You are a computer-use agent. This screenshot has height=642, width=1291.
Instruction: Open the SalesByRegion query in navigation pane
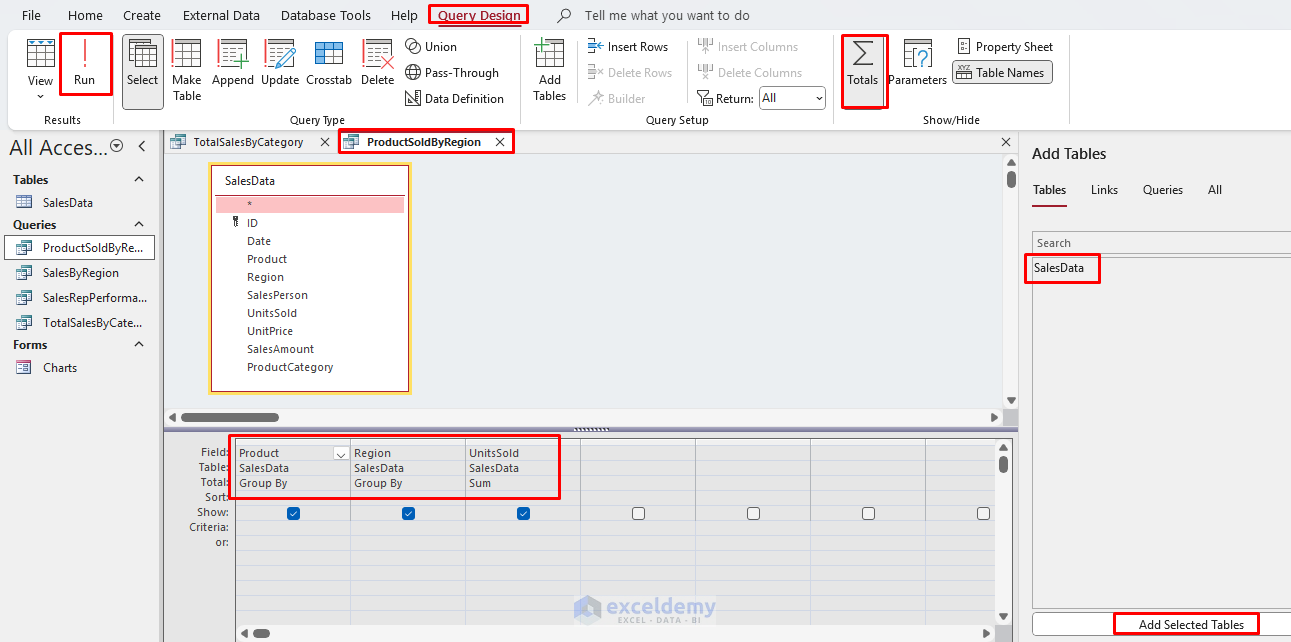click(x=80, y=273)
